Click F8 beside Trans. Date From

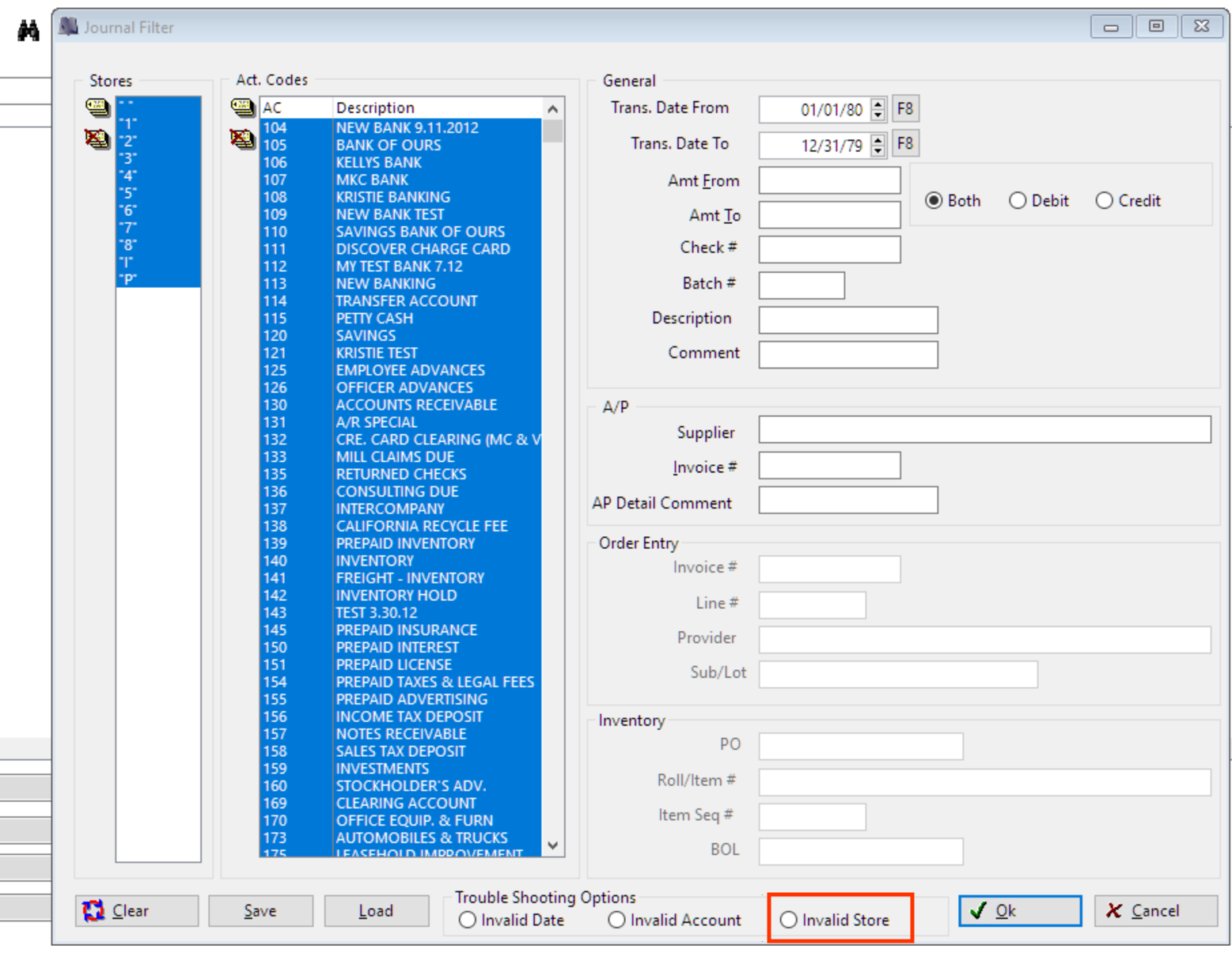pos(905,108)
